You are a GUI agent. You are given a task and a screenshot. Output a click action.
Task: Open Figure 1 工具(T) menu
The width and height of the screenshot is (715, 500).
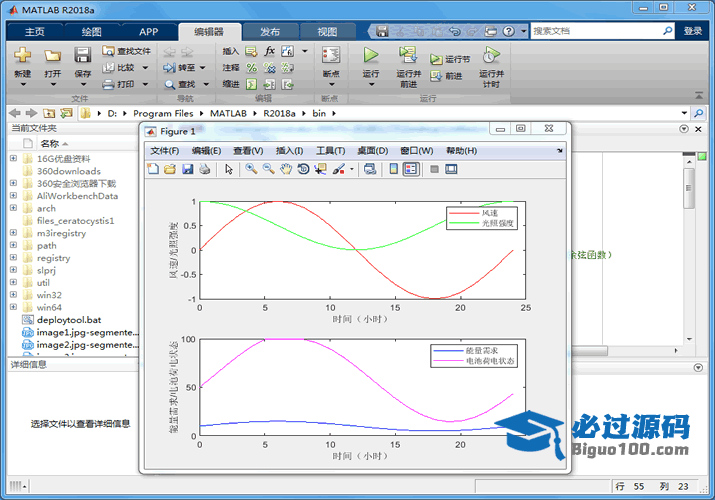pos(331,150)
